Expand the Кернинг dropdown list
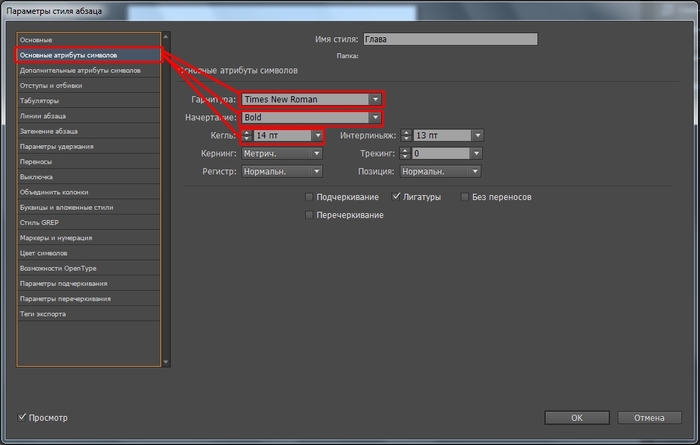The width and height of the screenshot is (700, 445). tap(318, 153)
